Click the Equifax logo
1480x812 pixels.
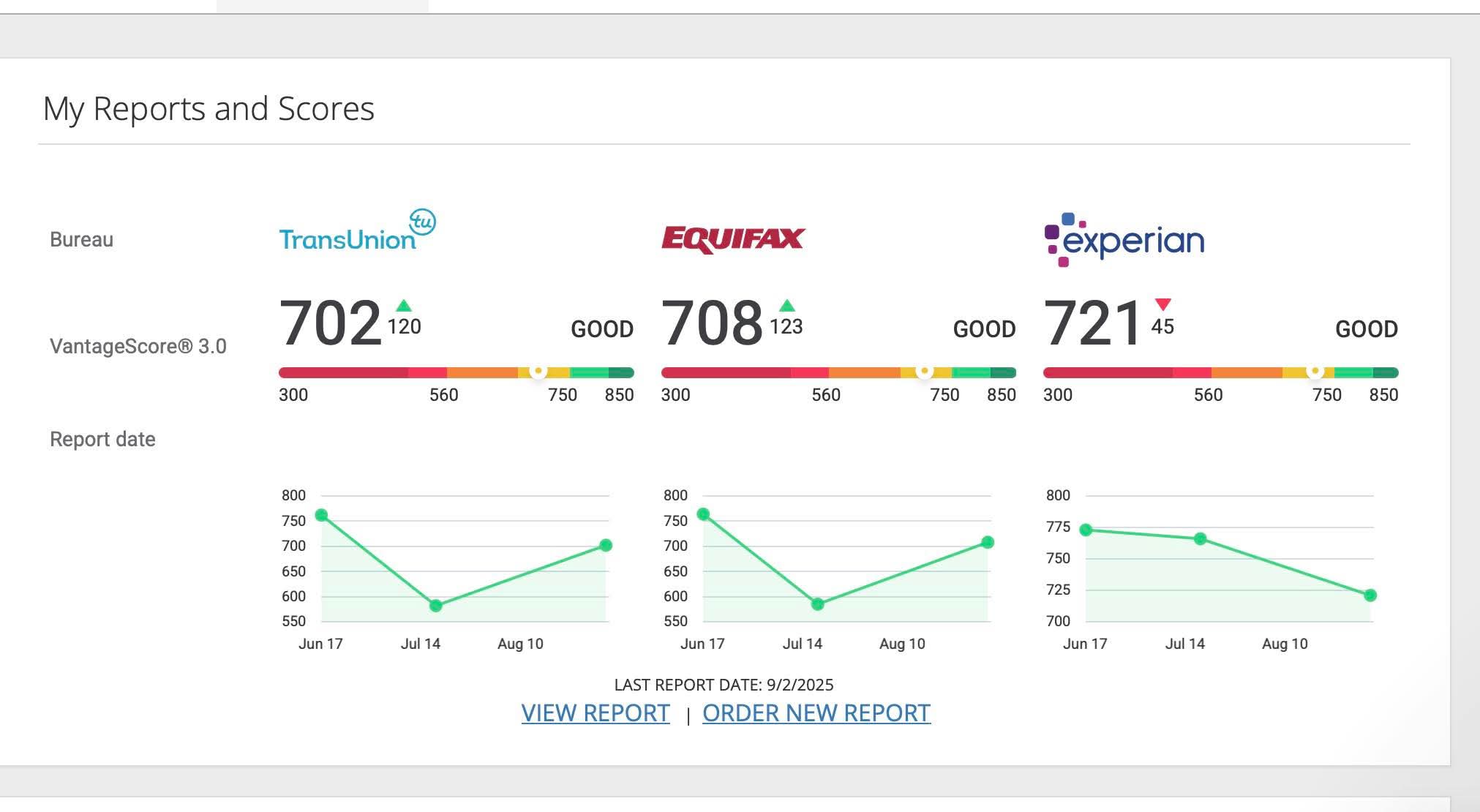(x=733, y=239)
